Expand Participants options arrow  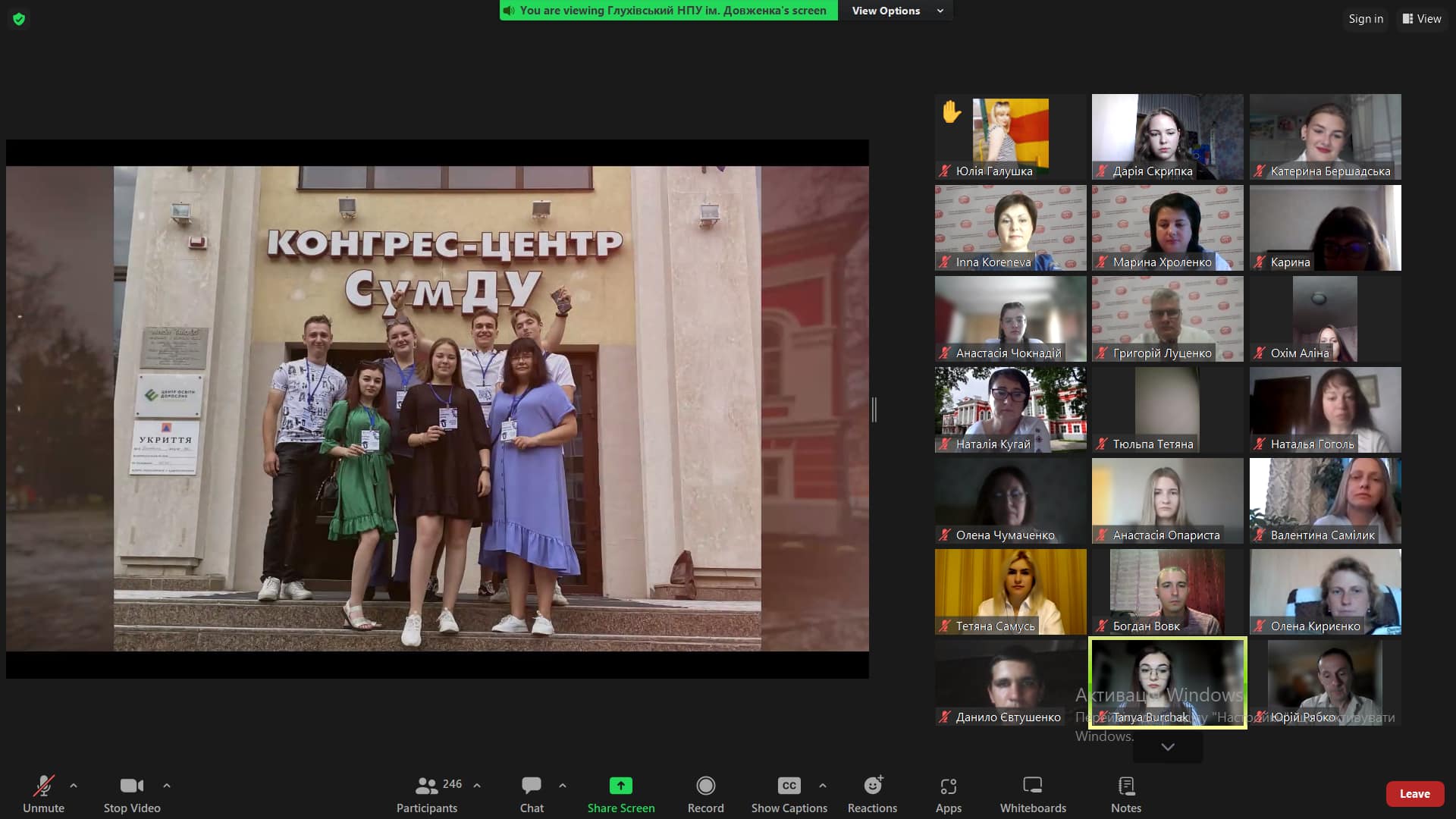(x=477, y=786)
